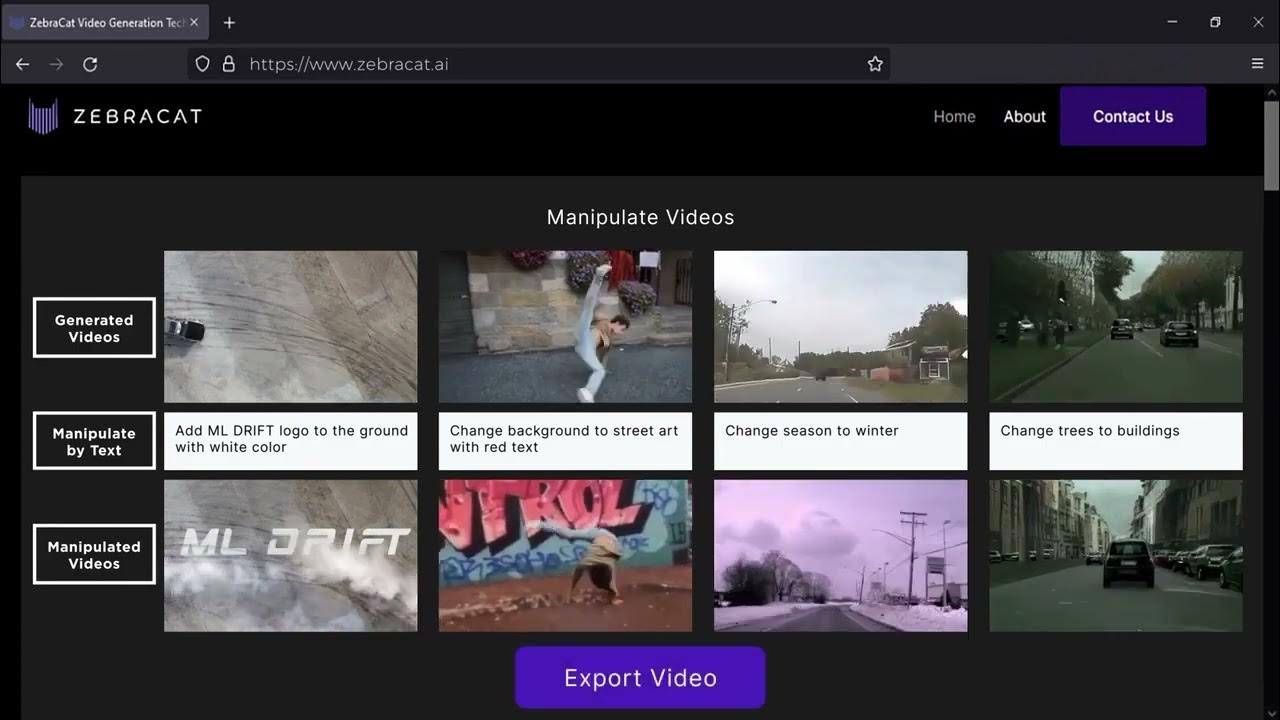The width and height of the screenshot is (1280, 720).
Task: Click the 'Change season to winter' prompt field
Action: 841,441
